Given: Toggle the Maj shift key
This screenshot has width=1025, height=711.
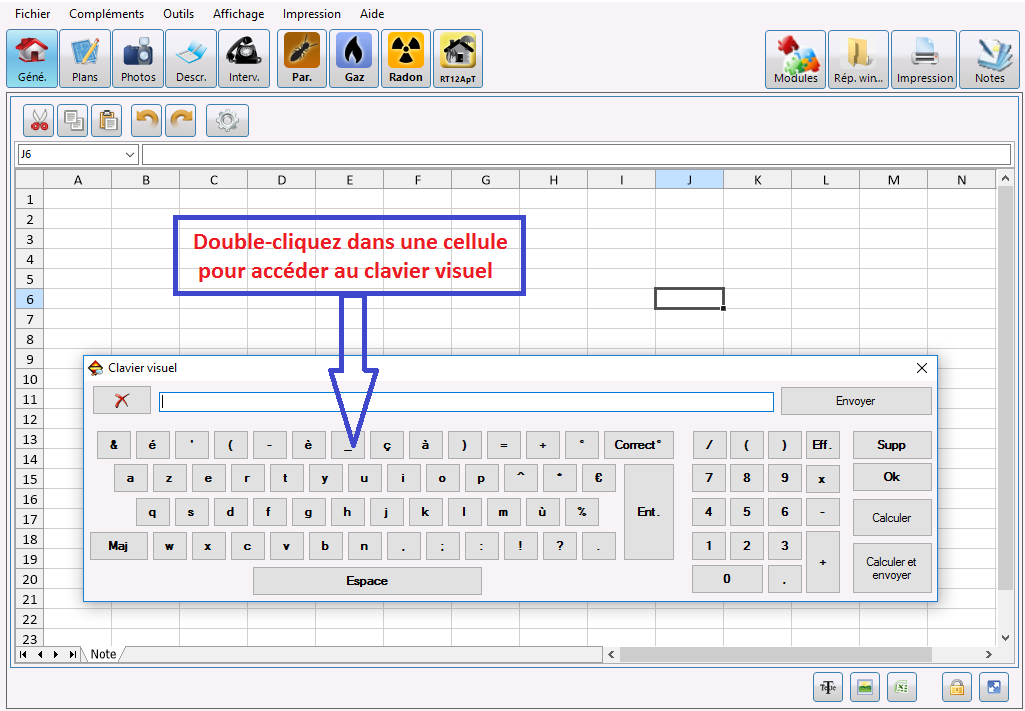Looking at the screenshot, I should tap(118, 546).
